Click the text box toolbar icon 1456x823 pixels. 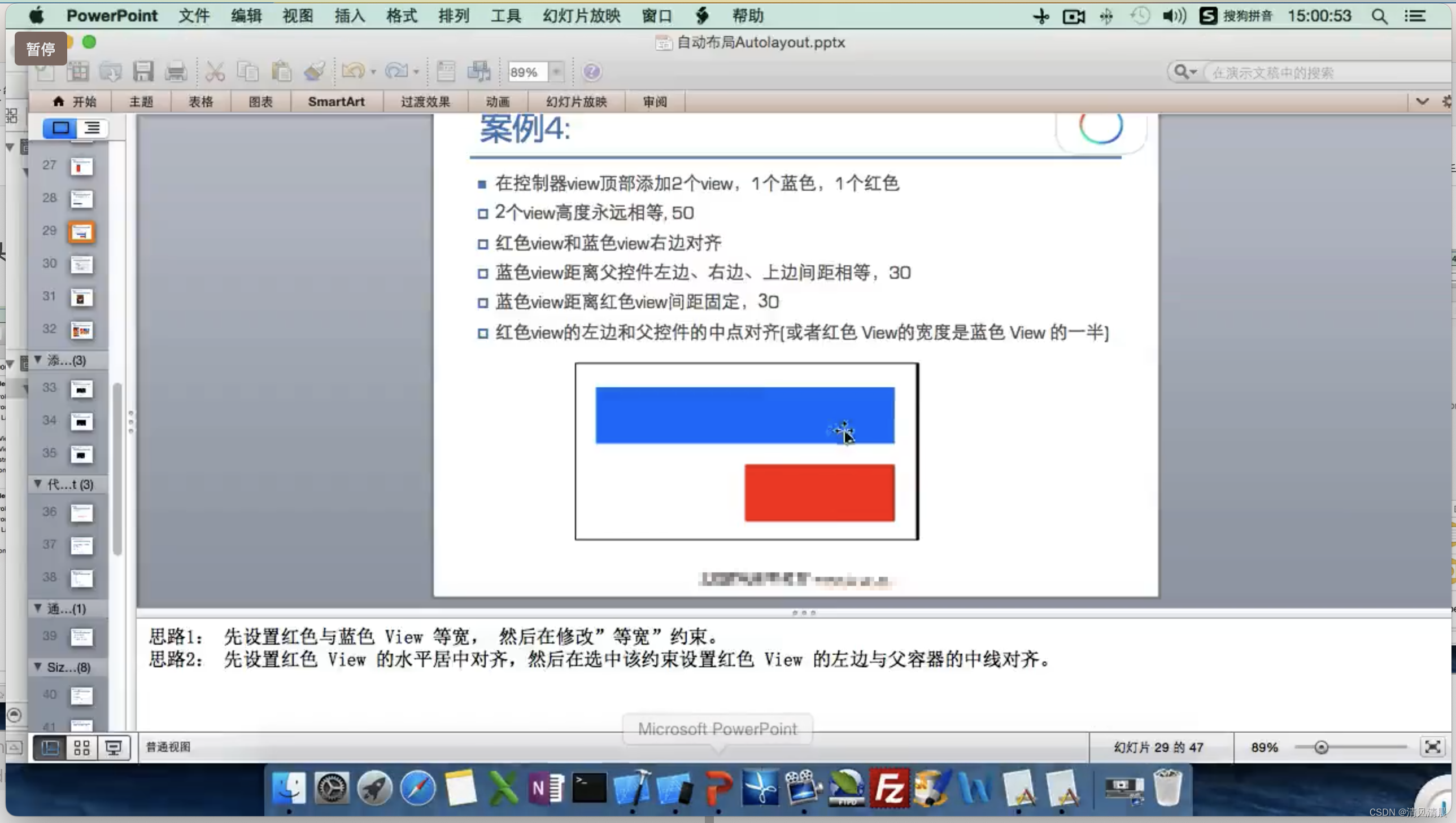(x=446, y=72)
